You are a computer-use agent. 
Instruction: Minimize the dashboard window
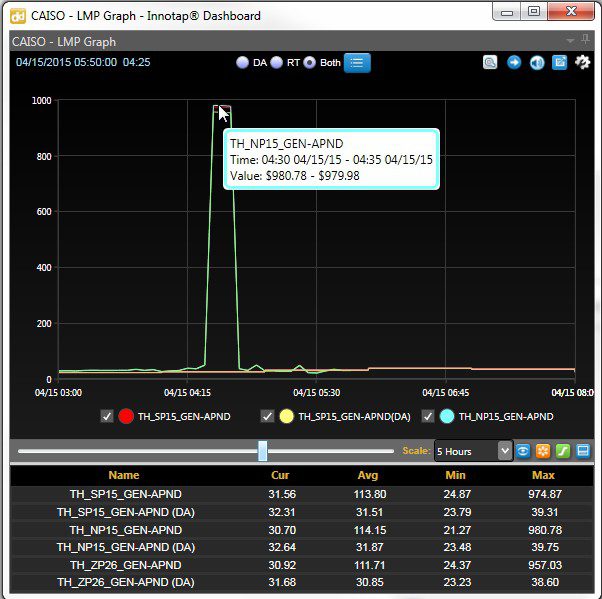(507, 12)
